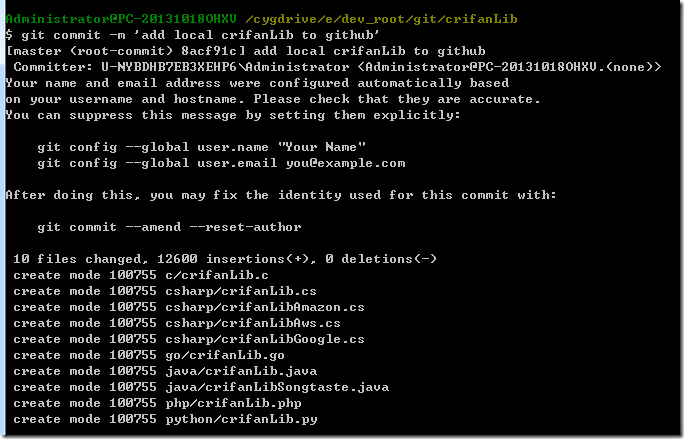Viewport: 684px width, 439px height.
Task: Click the git commit --amend --reset-author line
Action: (169, 227)
